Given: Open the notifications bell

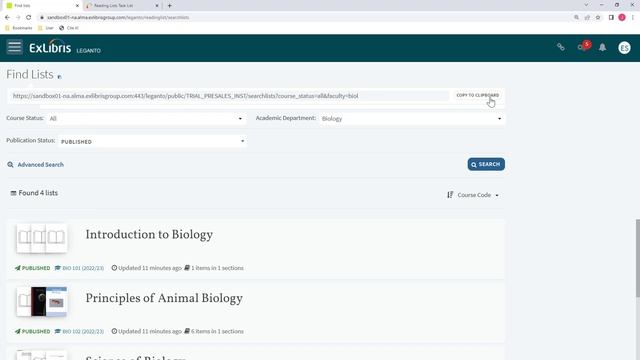Looking at the screenshot, I should 602,47.
